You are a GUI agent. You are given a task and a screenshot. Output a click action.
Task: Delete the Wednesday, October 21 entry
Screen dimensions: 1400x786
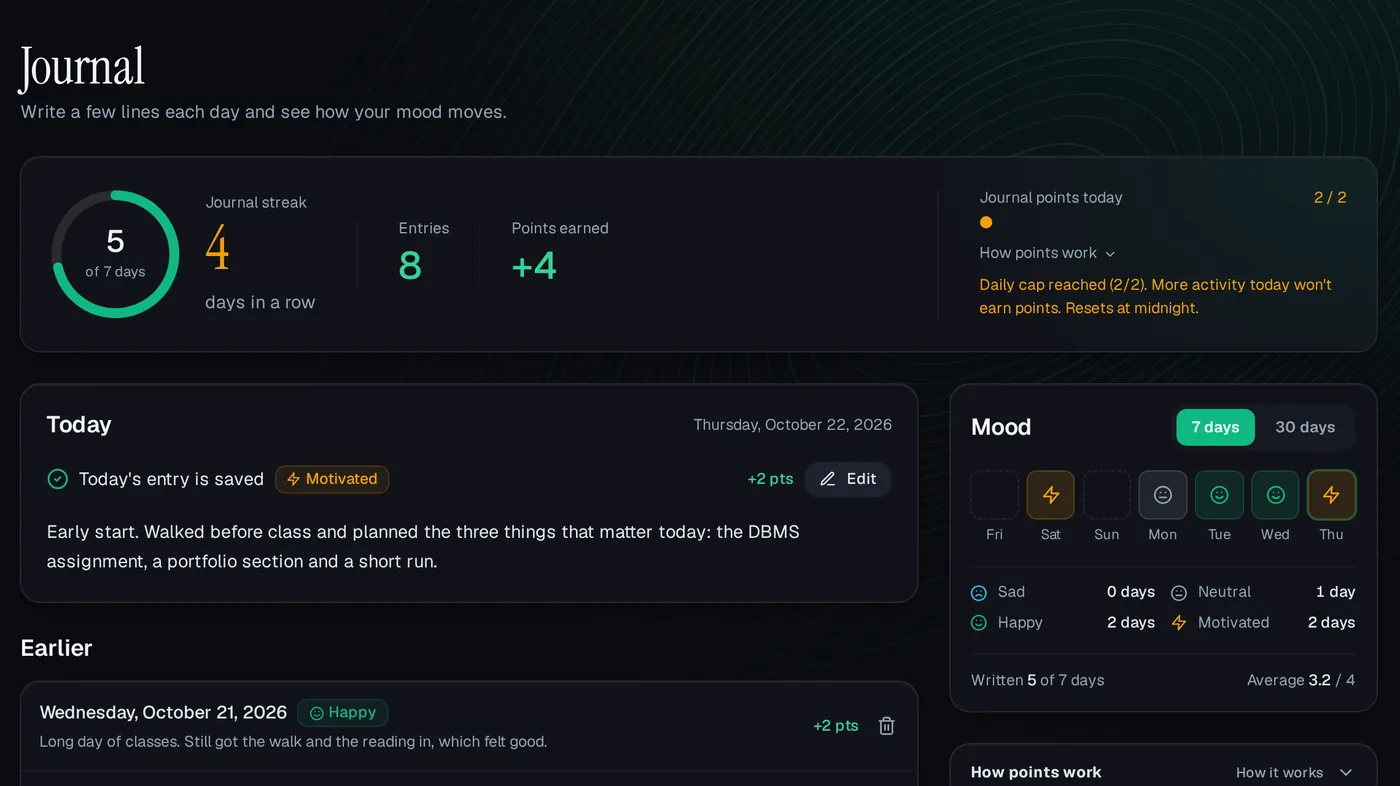(x=886, y=726)
